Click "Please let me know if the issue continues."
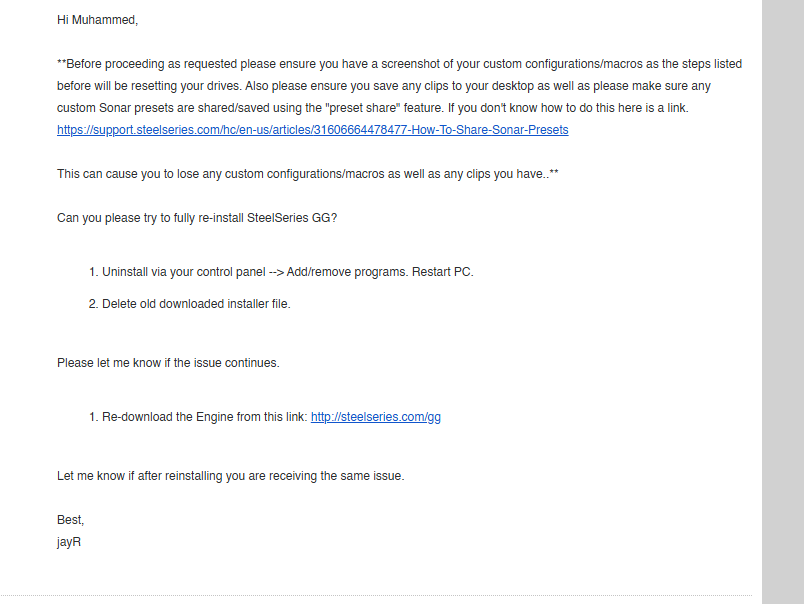804x604 pixels. pyautogui.click(x=168, y=363)
